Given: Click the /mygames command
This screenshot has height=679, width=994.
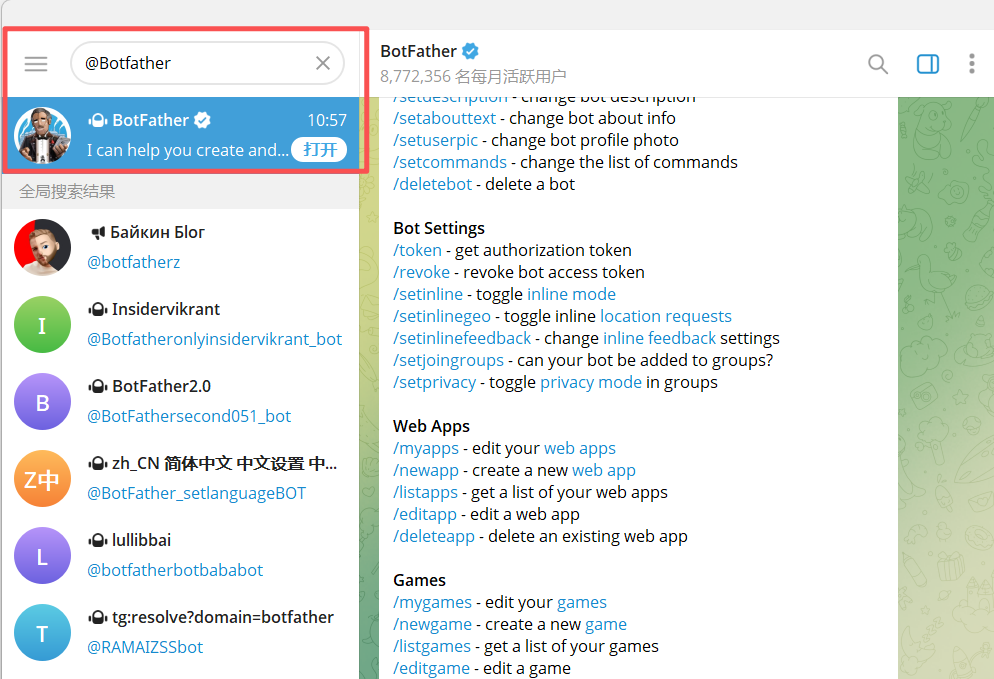Looking at the screenshot, I should 432,602.
